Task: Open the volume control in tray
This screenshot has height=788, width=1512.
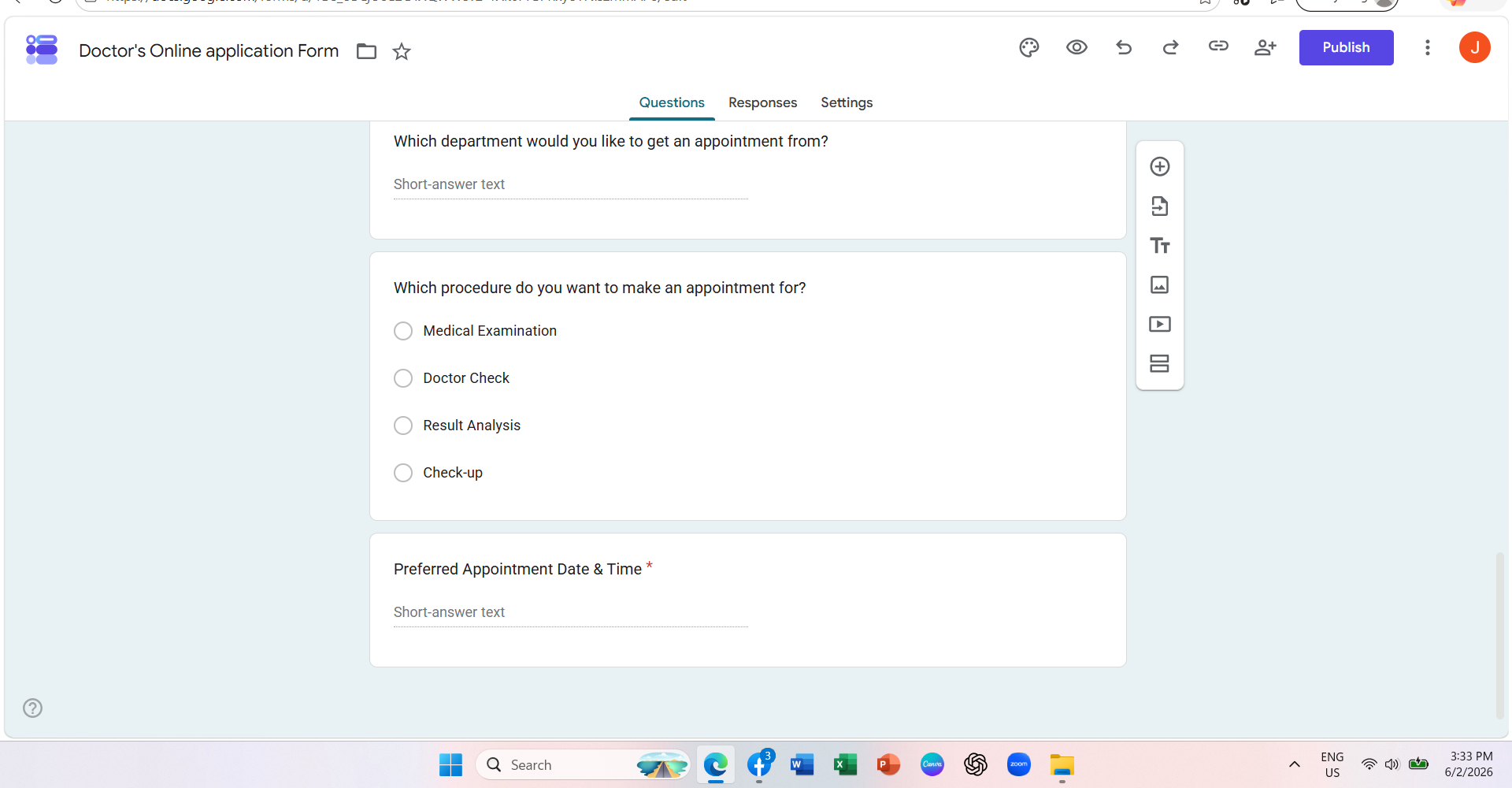Action: pyautogui.click(x=1392, y=764)
